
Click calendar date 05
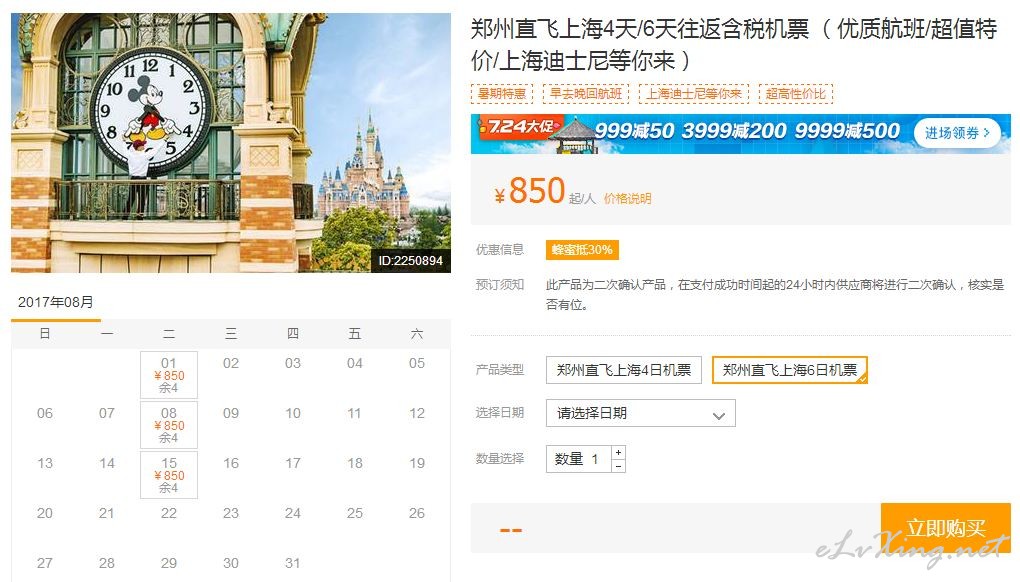(x=417, y=363)
